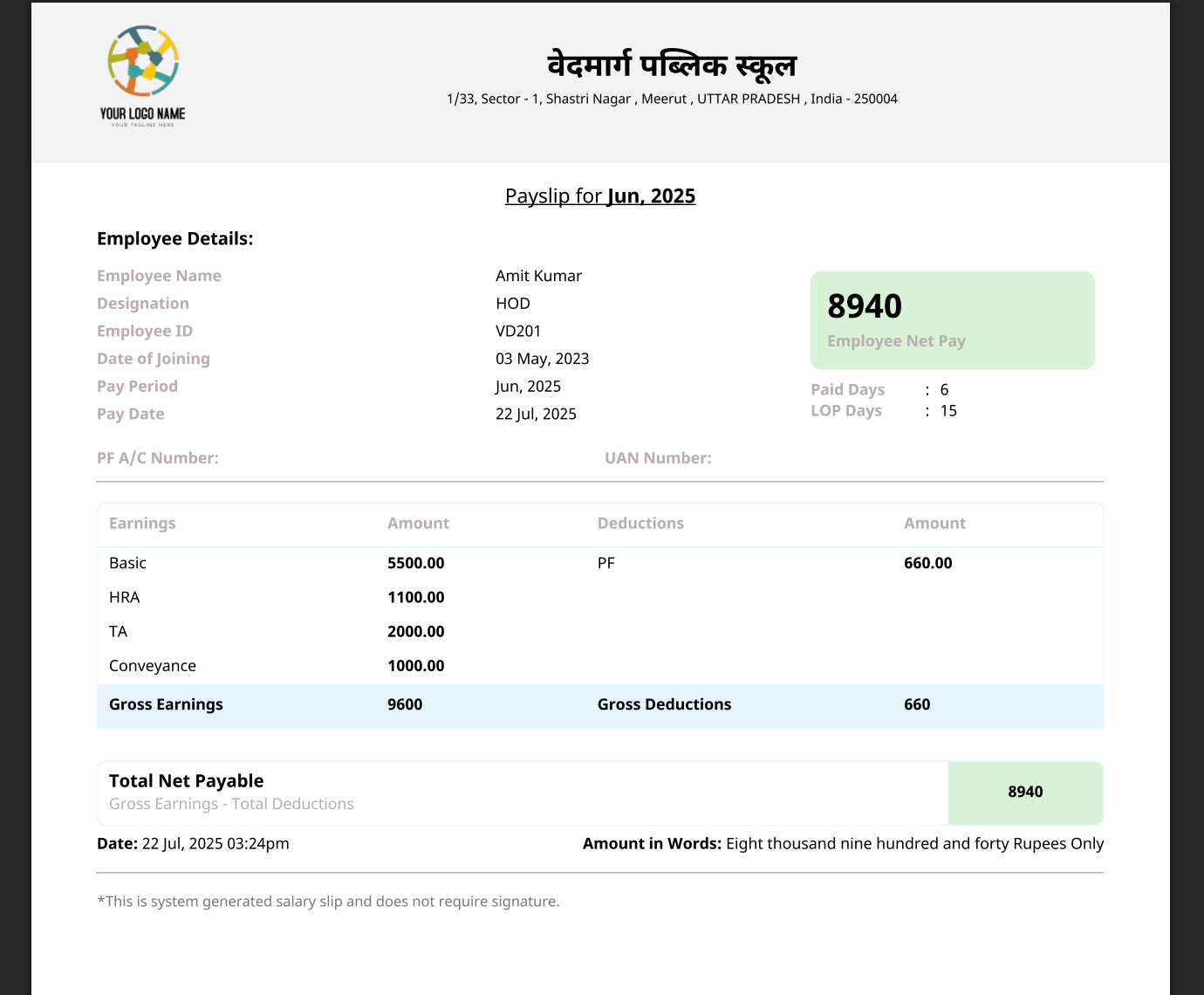Viewport: 1204px width, 995px height.
Task: Click the LOP Days value
Action: coord(949,410)
